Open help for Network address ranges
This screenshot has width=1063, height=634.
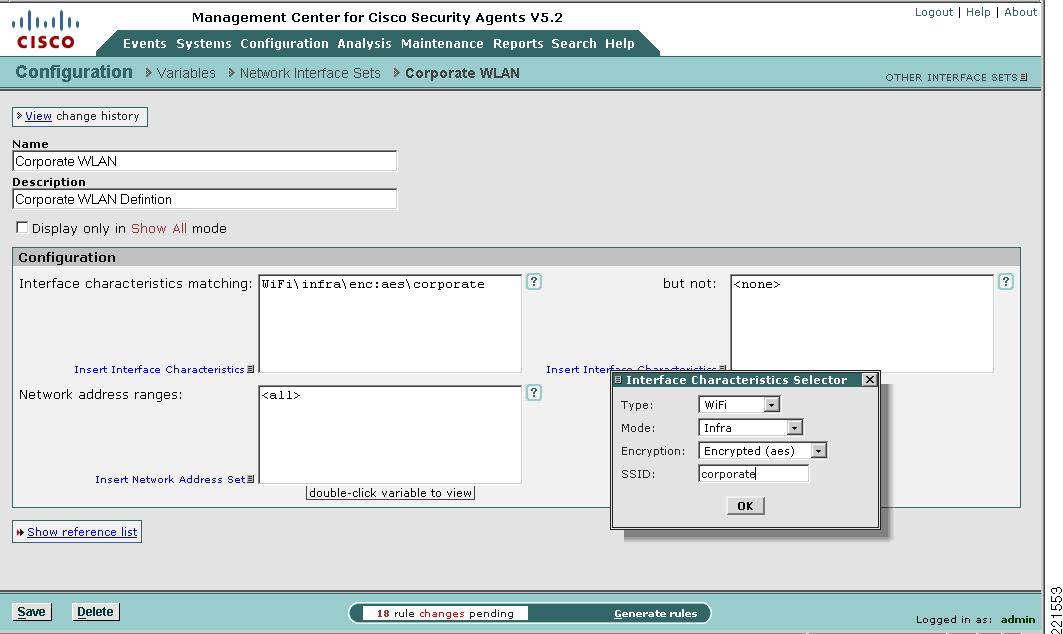pos(534,393)
